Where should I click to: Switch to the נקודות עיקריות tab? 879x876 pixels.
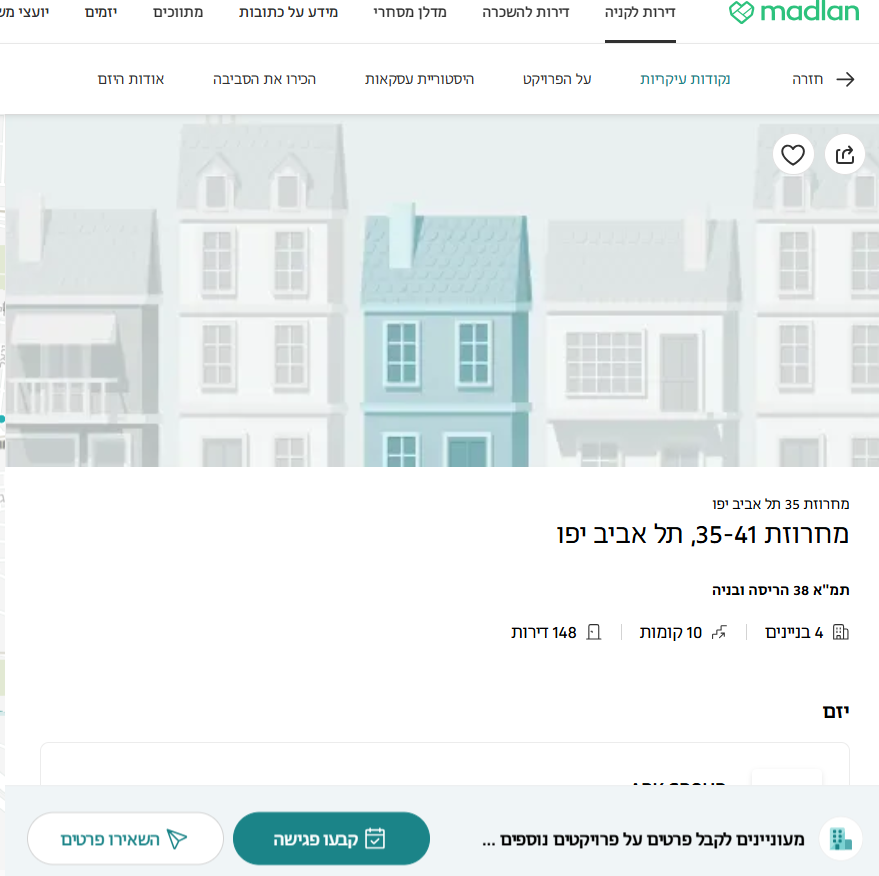pyautogui.click(x=685, y=79)
